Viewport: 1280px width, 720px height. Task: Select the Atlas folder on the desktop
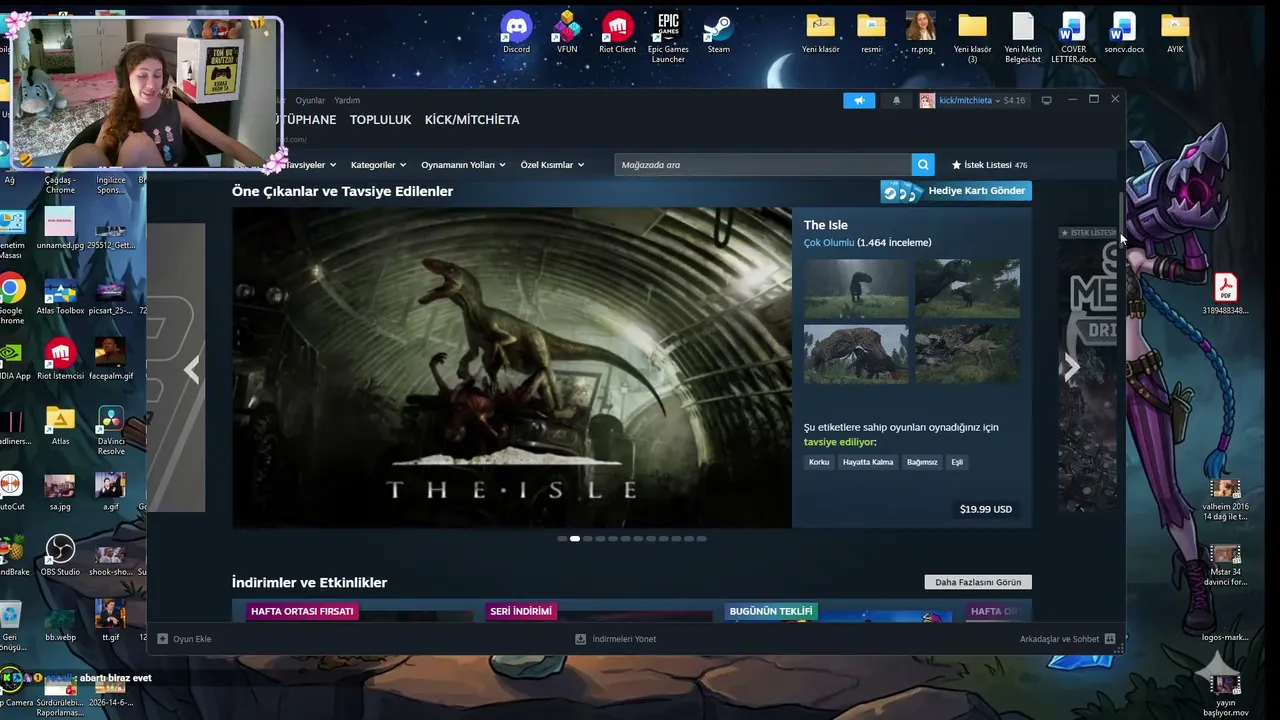tap(60, 425)
